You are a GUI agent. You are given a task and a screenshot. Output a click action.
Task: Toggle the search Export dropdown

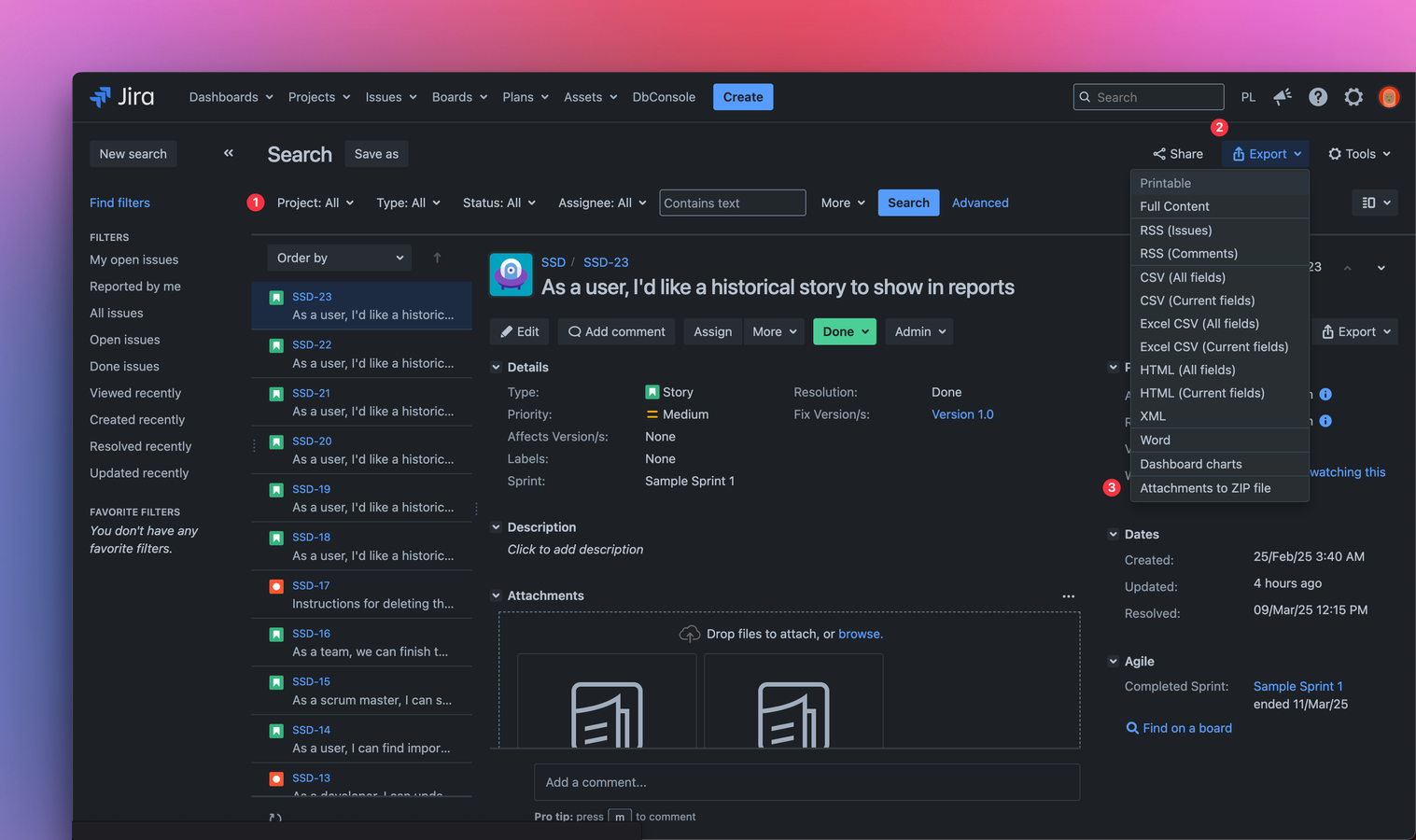[1266, 154]
